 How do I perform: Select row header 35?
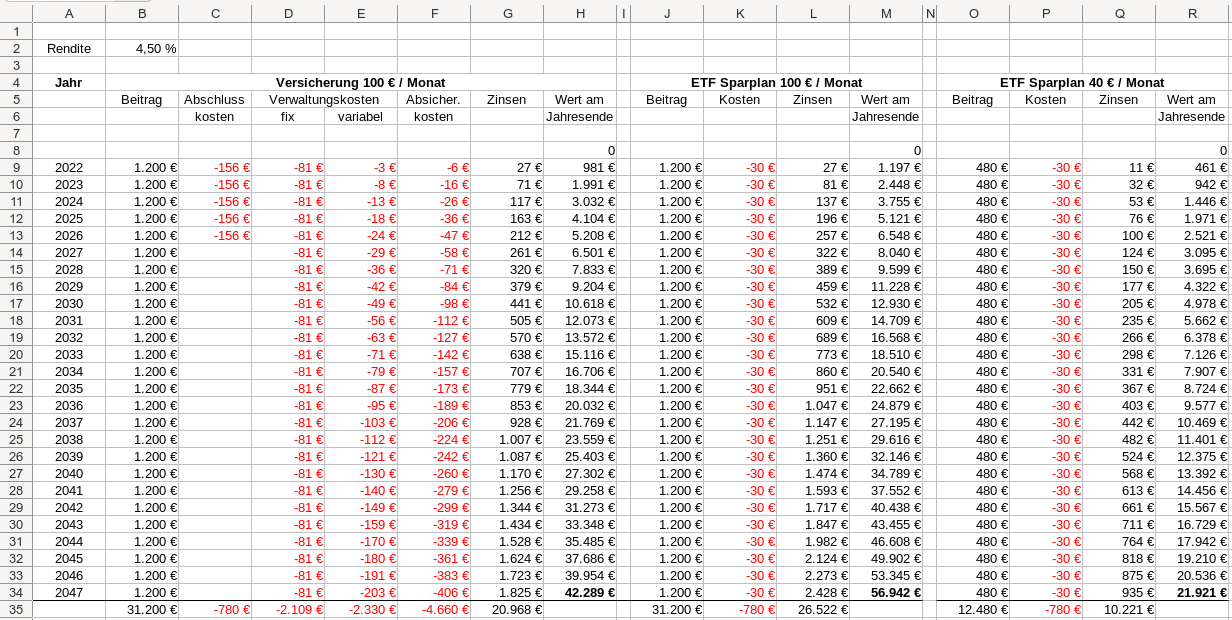[x=16, y=609]
